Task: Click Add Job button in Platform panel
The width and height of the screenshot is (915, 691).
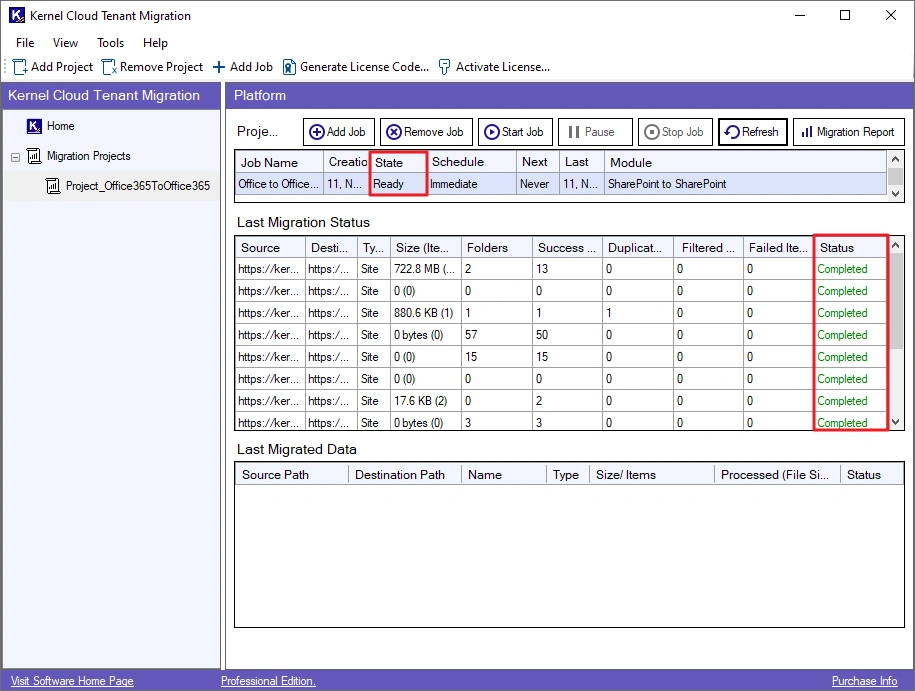Action: point(337,132)
